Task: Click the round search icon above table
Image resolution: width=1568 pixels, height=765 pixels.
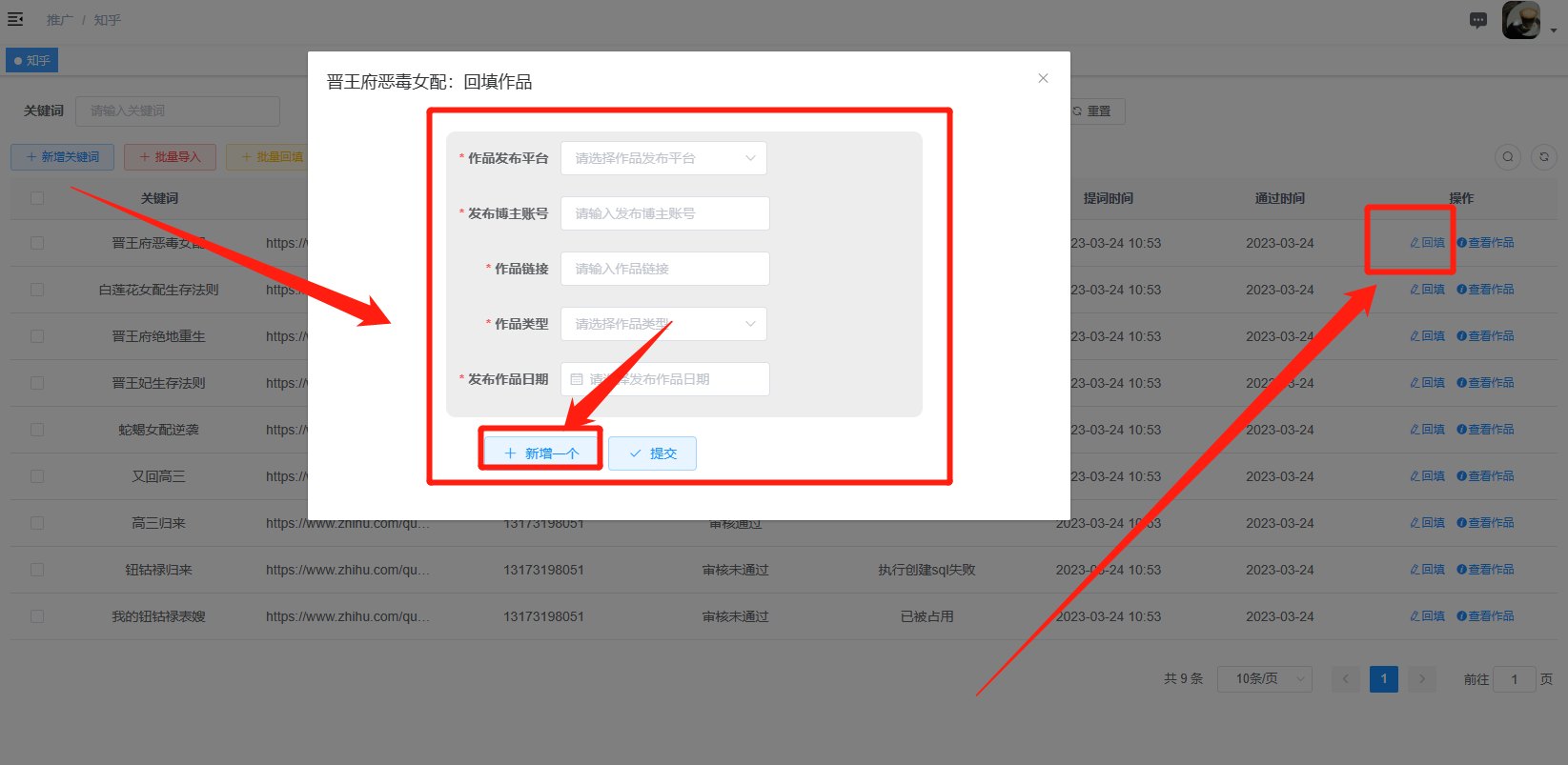Action: click(x=1507, y=157)
